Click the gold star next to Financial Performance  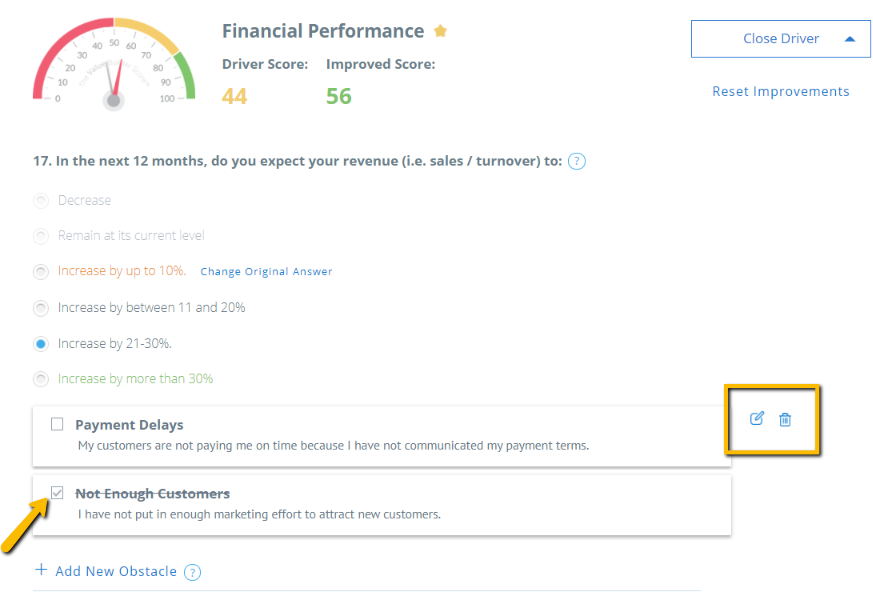click(x=440, y=31)
